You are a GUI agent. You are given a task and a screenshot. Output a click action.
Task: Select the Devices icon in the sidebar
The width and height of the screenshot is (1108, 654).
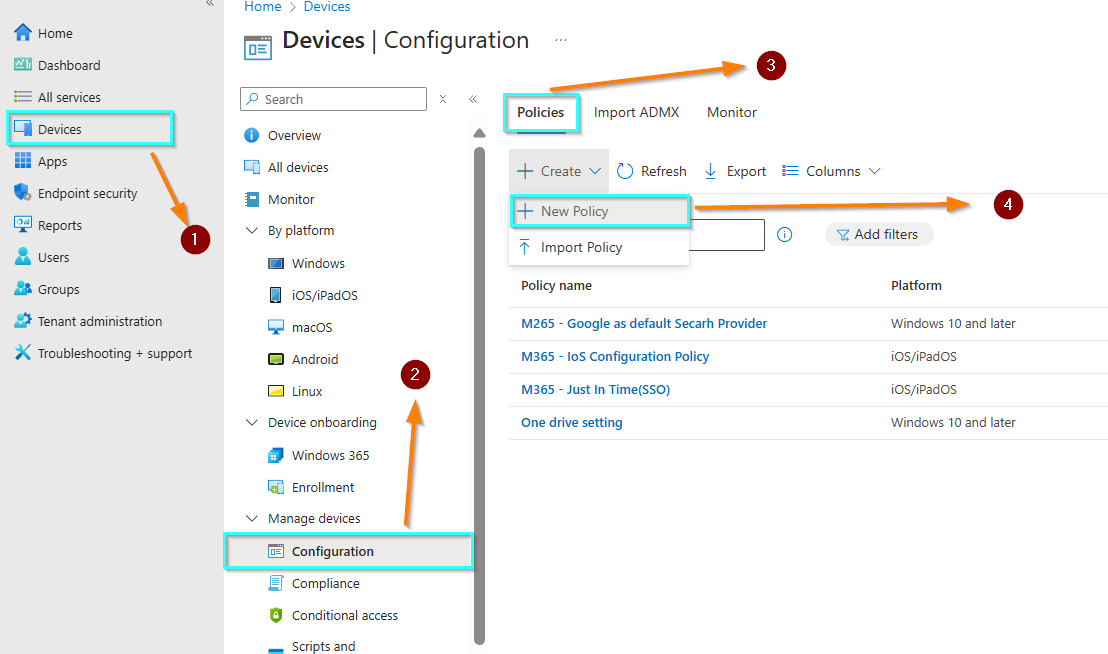(x=23, y=129)
